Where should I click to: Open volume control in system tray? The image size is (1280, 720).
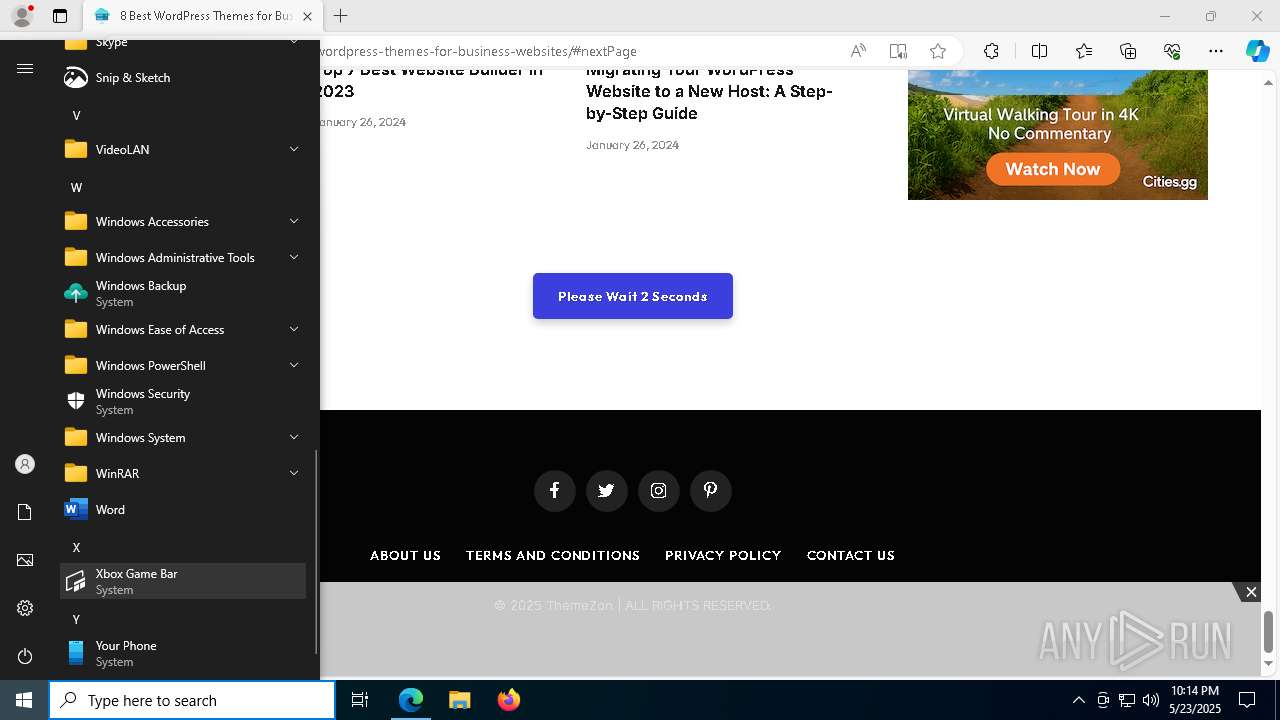[x=1151, y=700]
